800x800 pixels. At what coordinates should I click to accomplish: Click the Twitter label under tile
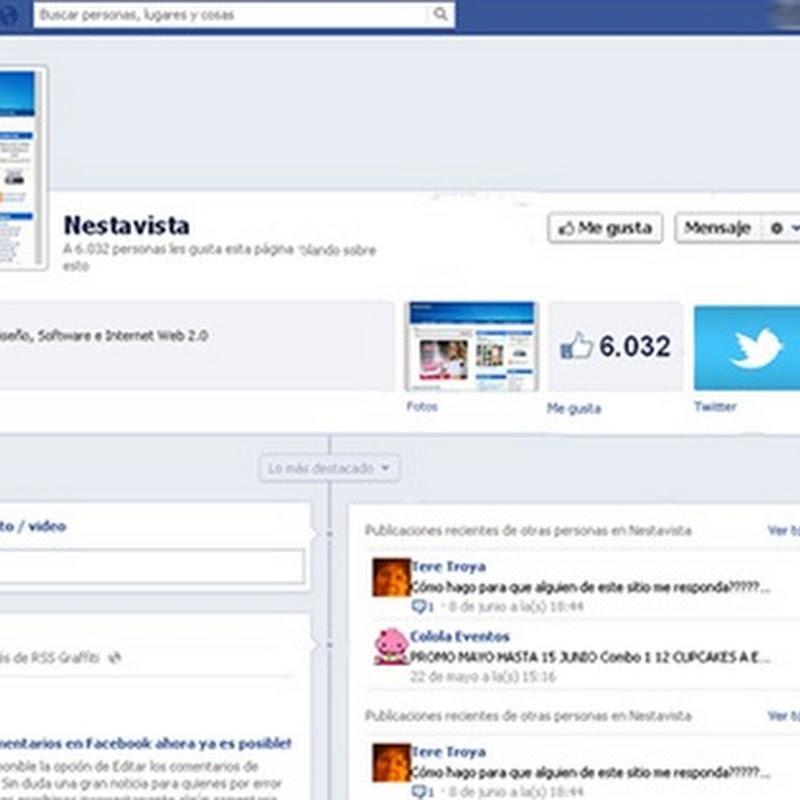coord(715,407)
